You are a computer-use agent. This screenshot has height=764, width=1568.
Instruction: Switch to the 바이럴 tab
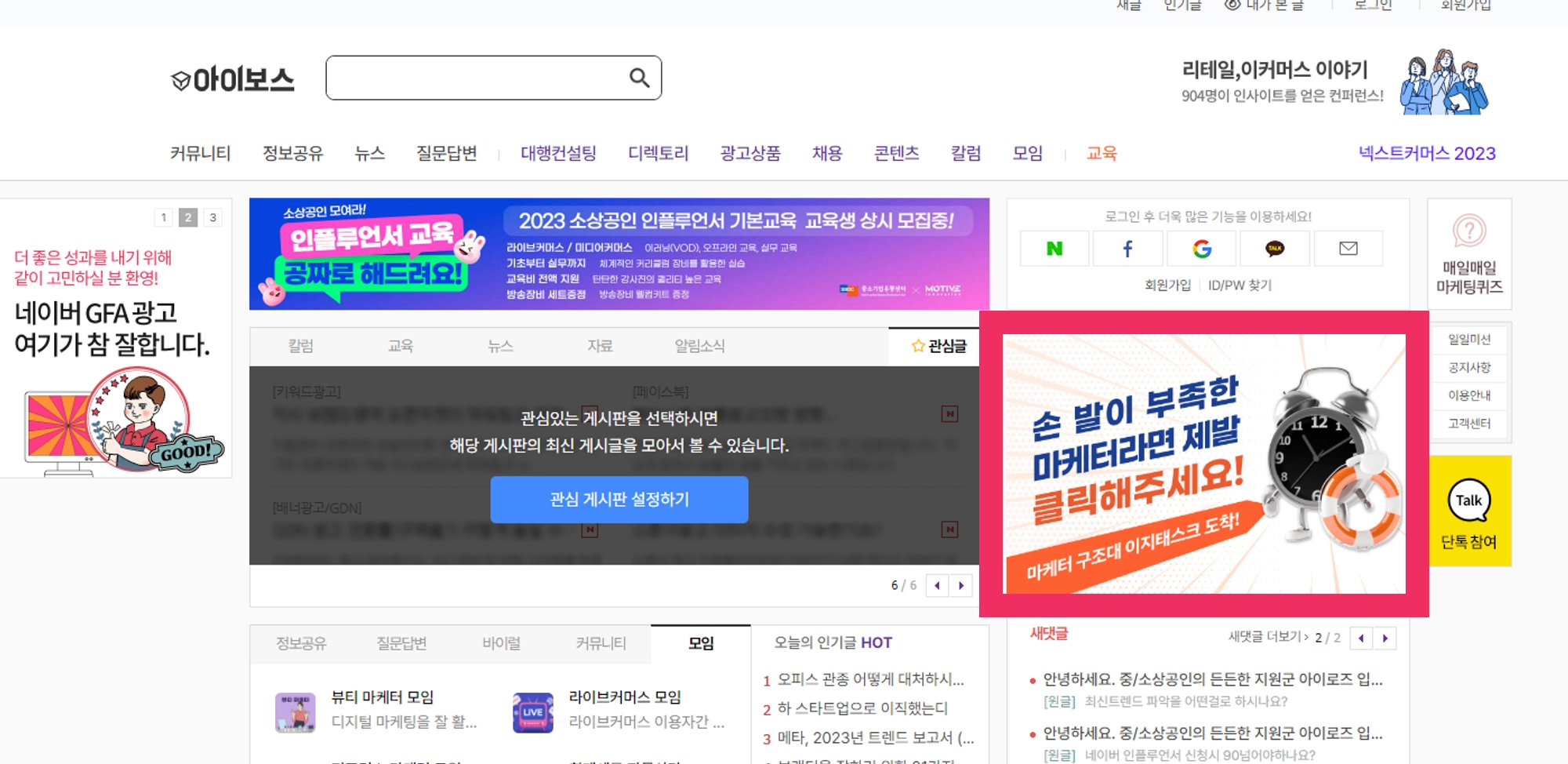[502, 643]
